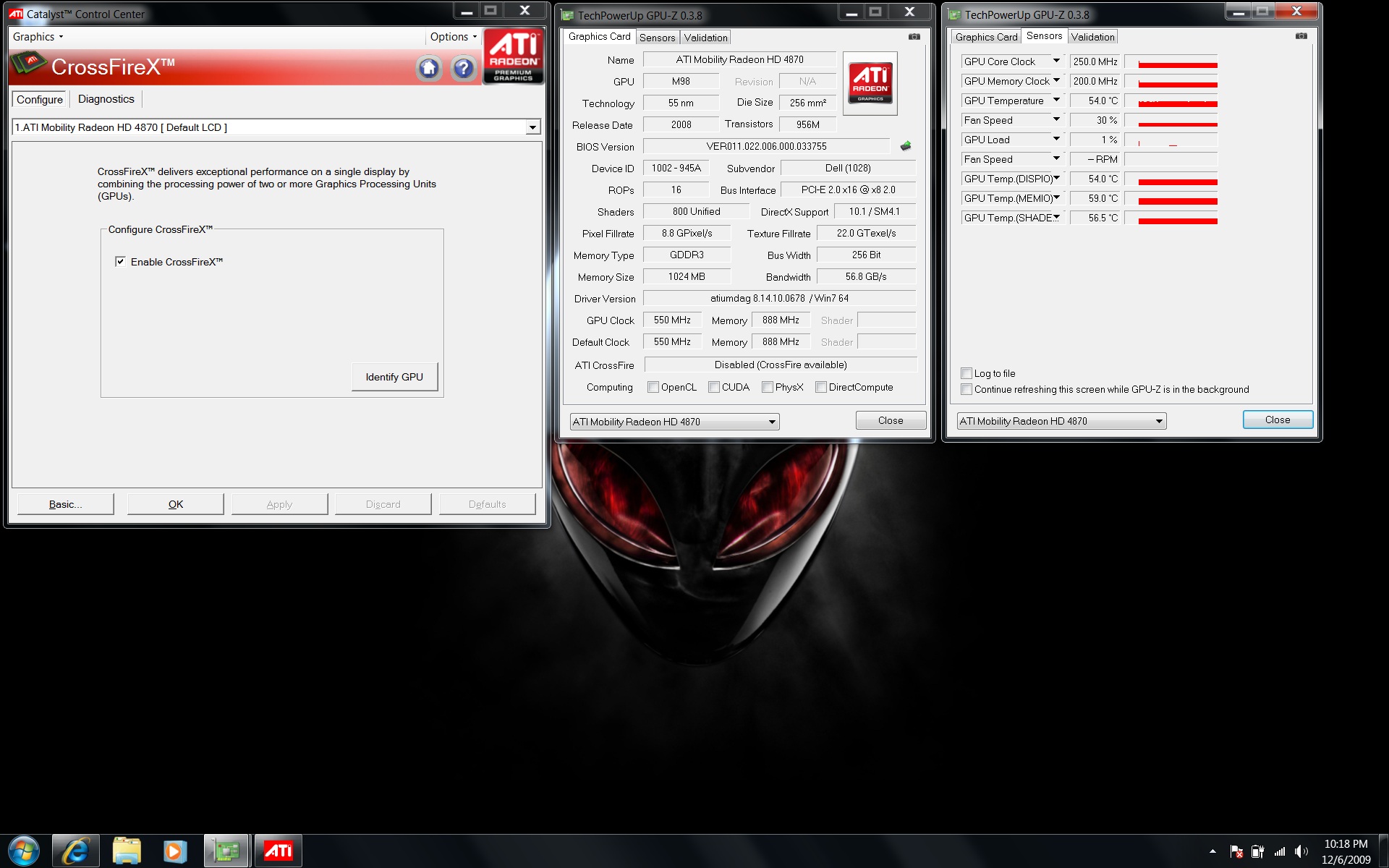
Task: Click the ATI Radeon Premium Graphics logo
Action: [x=513, y=56]
